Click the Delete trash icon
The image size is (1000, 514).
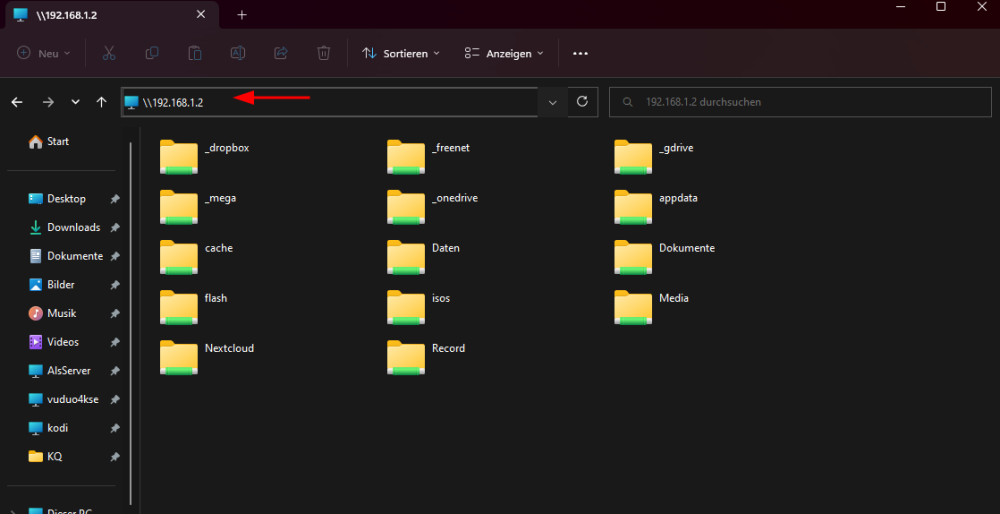(x=324, y=54)
